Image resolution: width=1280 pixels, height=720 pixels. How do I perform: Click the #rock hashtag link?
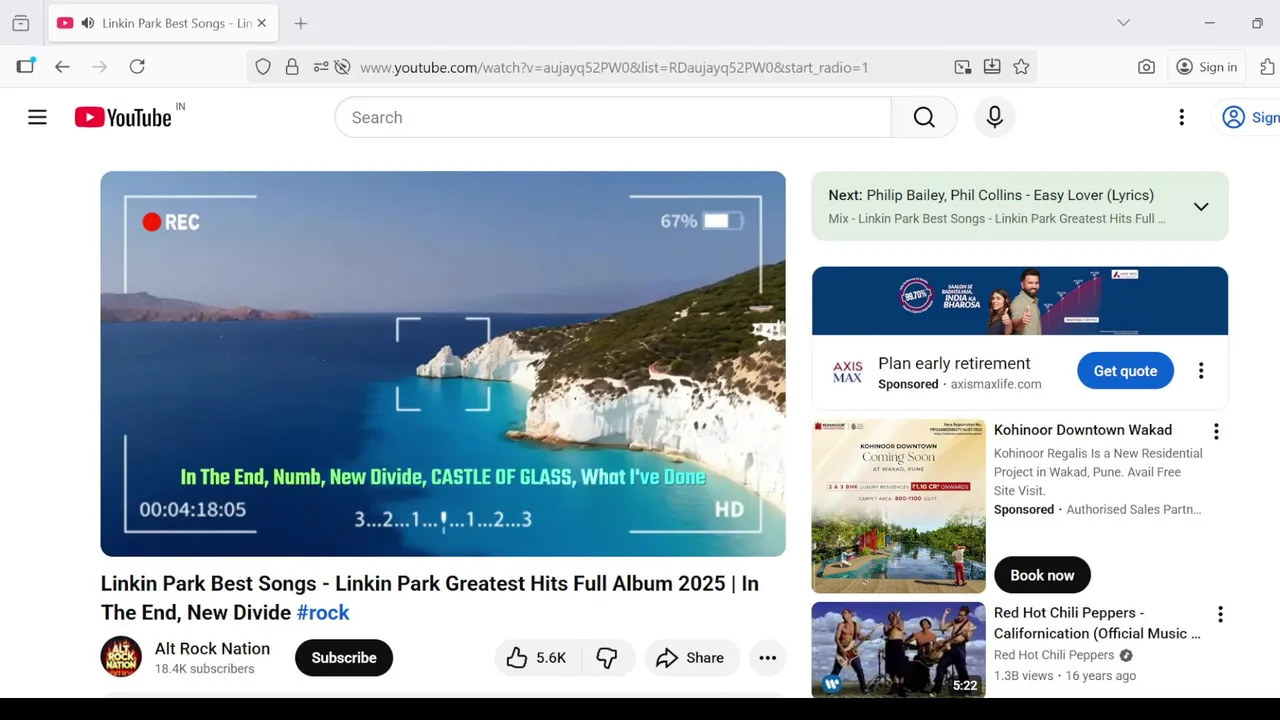click(x=323, y=612)
